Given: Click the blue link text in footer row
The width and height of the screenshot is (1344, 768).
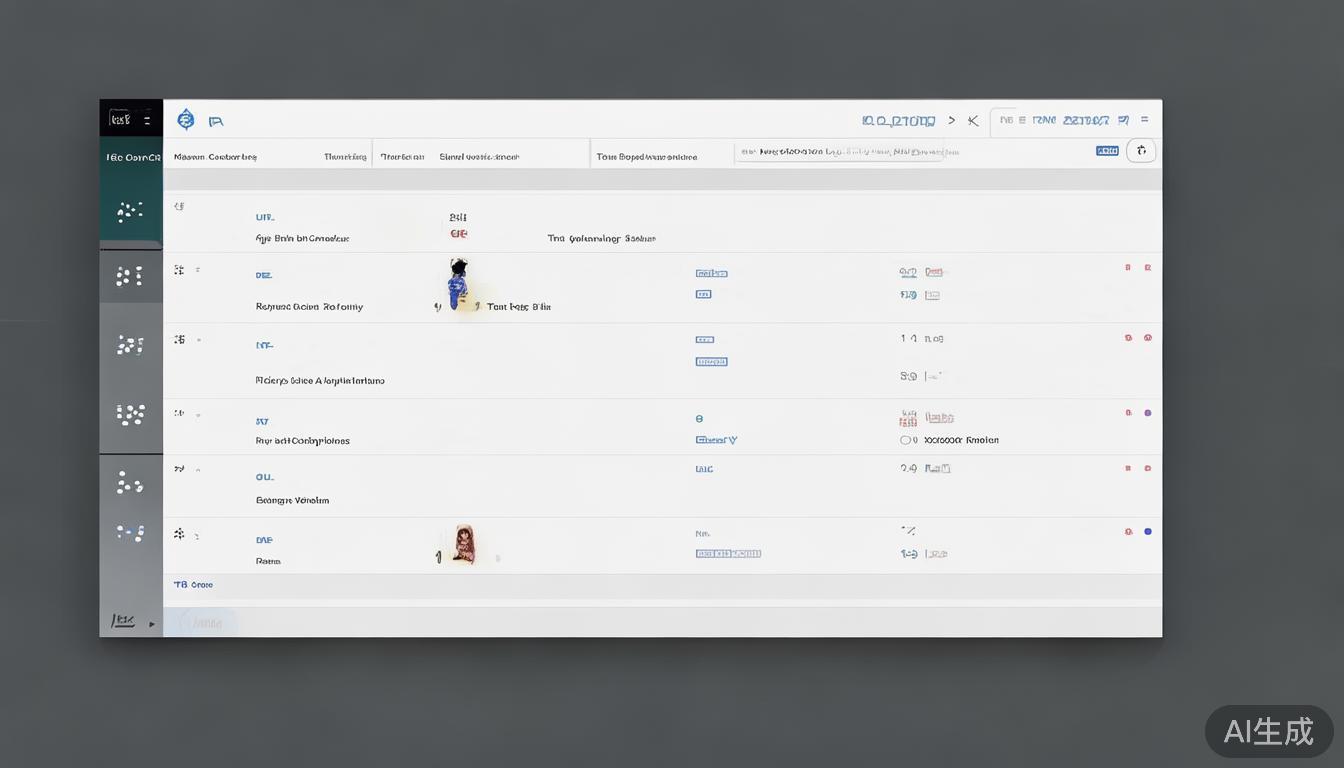Looking at the screenshot, I should 193,585.
